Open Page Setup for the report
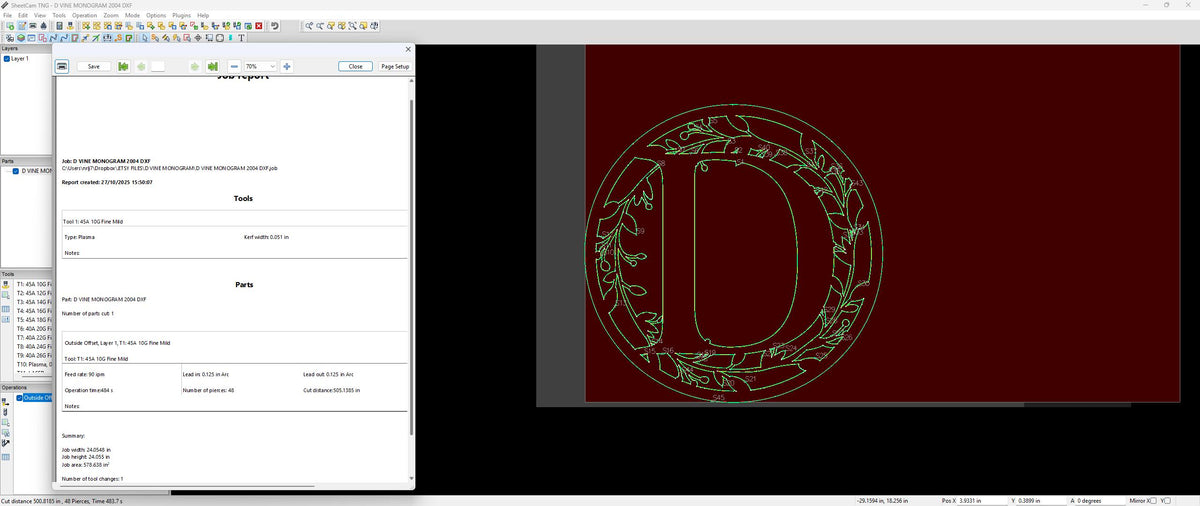1200x506 pixels. coord(395,66)
